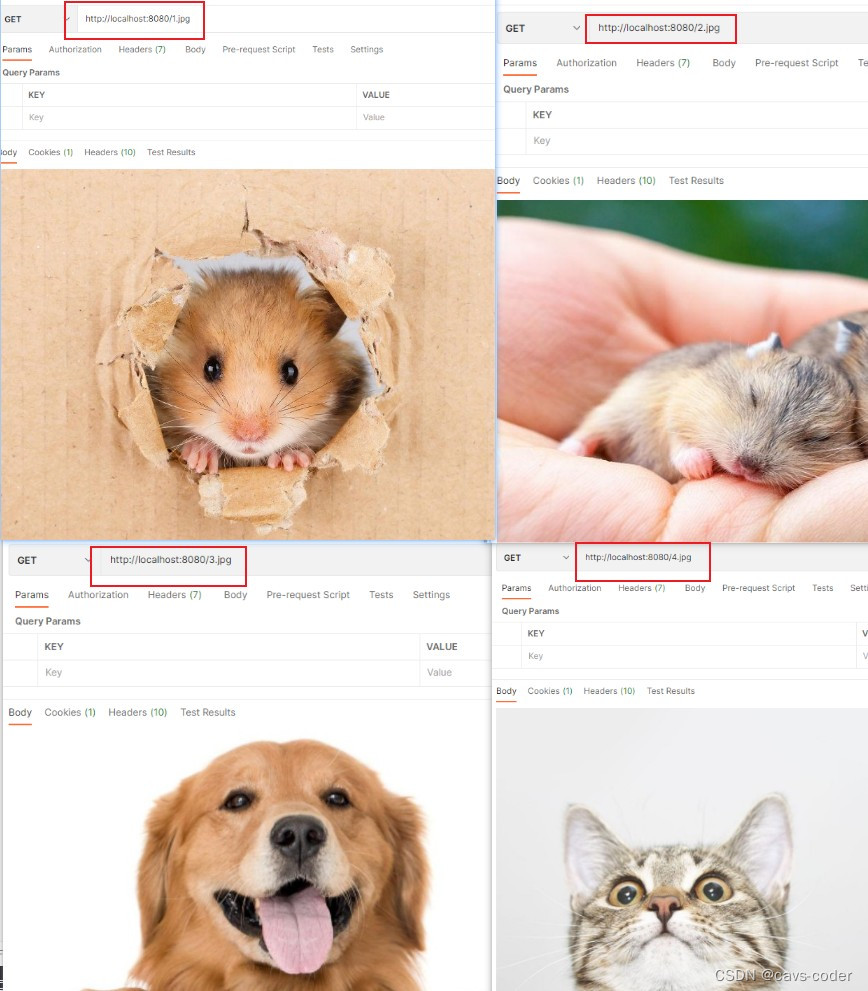Screen dimensions: 868x991
Task: View Cookies (1) in the 4.jpg response
Action: (550, 691)
